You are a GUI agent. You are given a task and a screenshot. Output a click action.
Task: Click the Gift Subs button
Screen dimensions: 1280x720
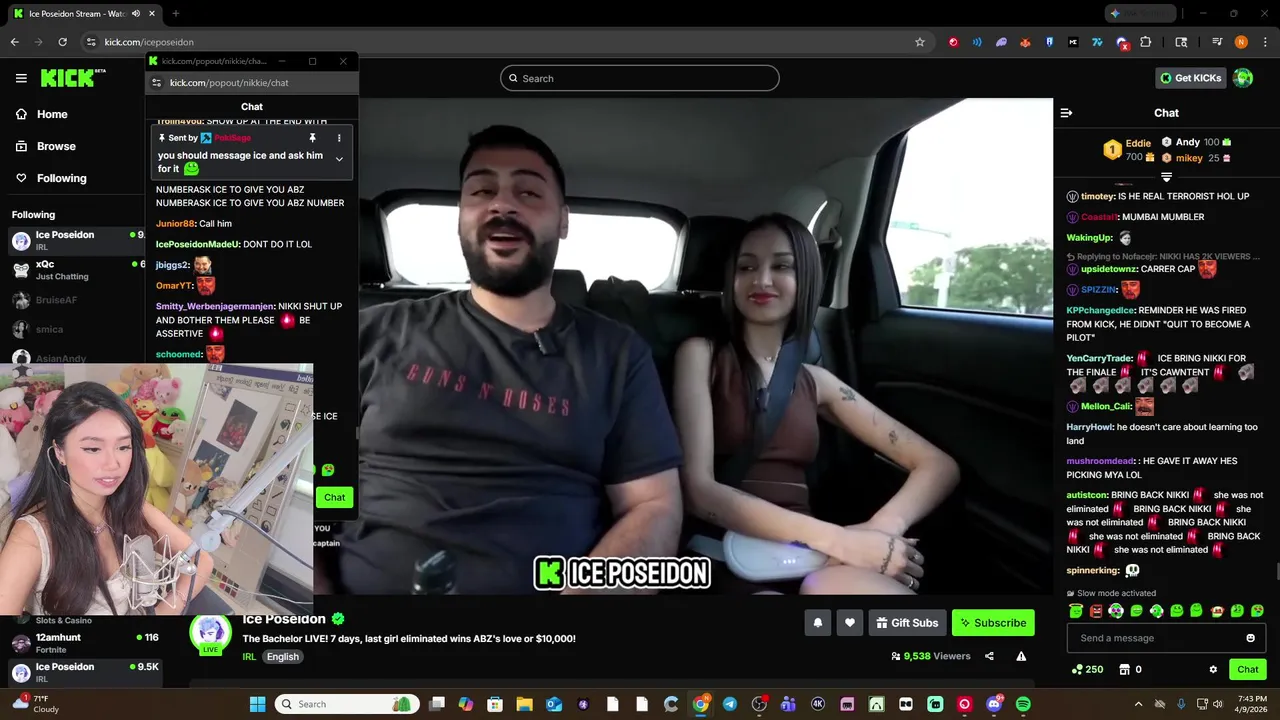coord(907,623)
